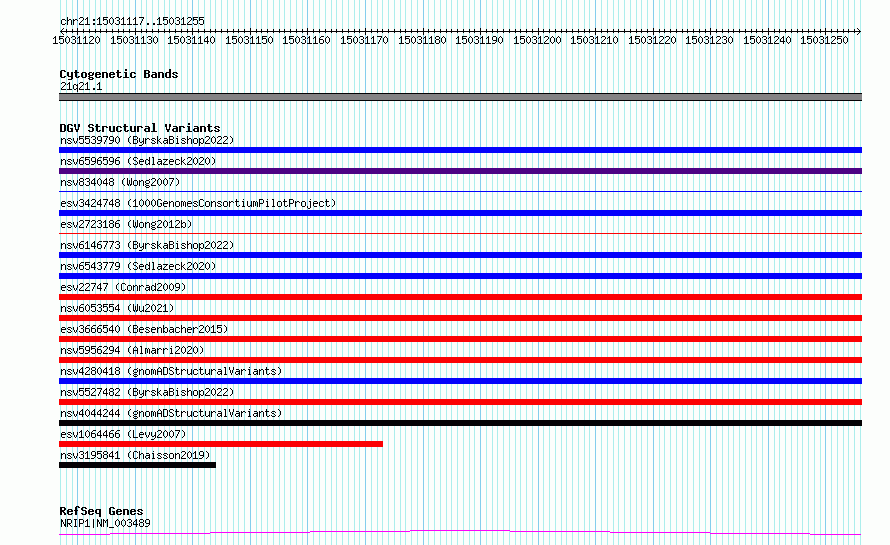Open variant nsv3195841 (Chaisson2019) label
890x545 pixels.
pos(135,455)
